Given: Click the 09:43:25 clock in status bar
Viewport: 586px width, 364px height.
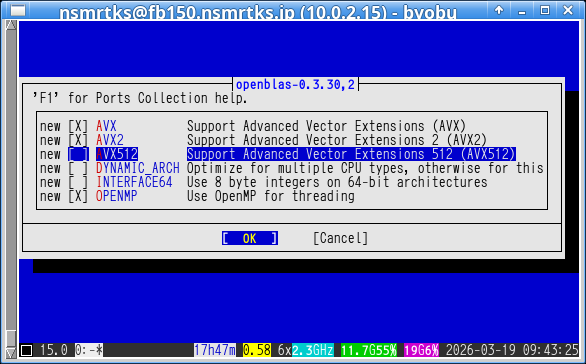Looking at the screenshot, I should click(x=550, y=350).
